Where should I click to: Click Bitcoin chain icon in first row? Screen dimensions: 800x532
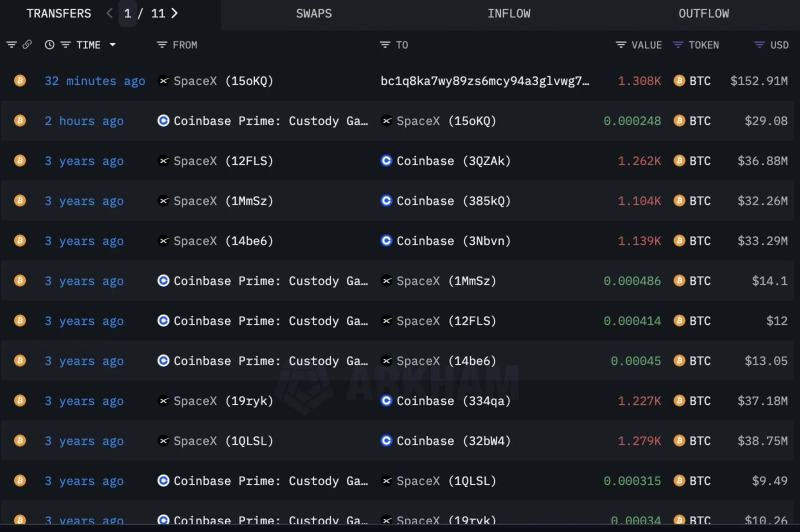[19, 81]
